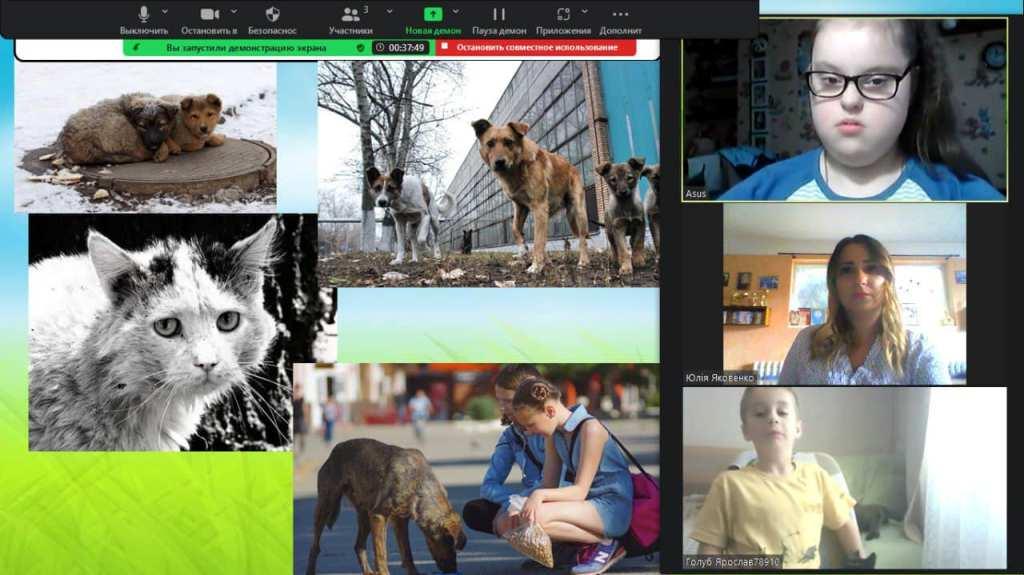Screen dimensions: 1024x575
Task: Pause the screen share (Пауза демон)
Action: tap(498, 15)
